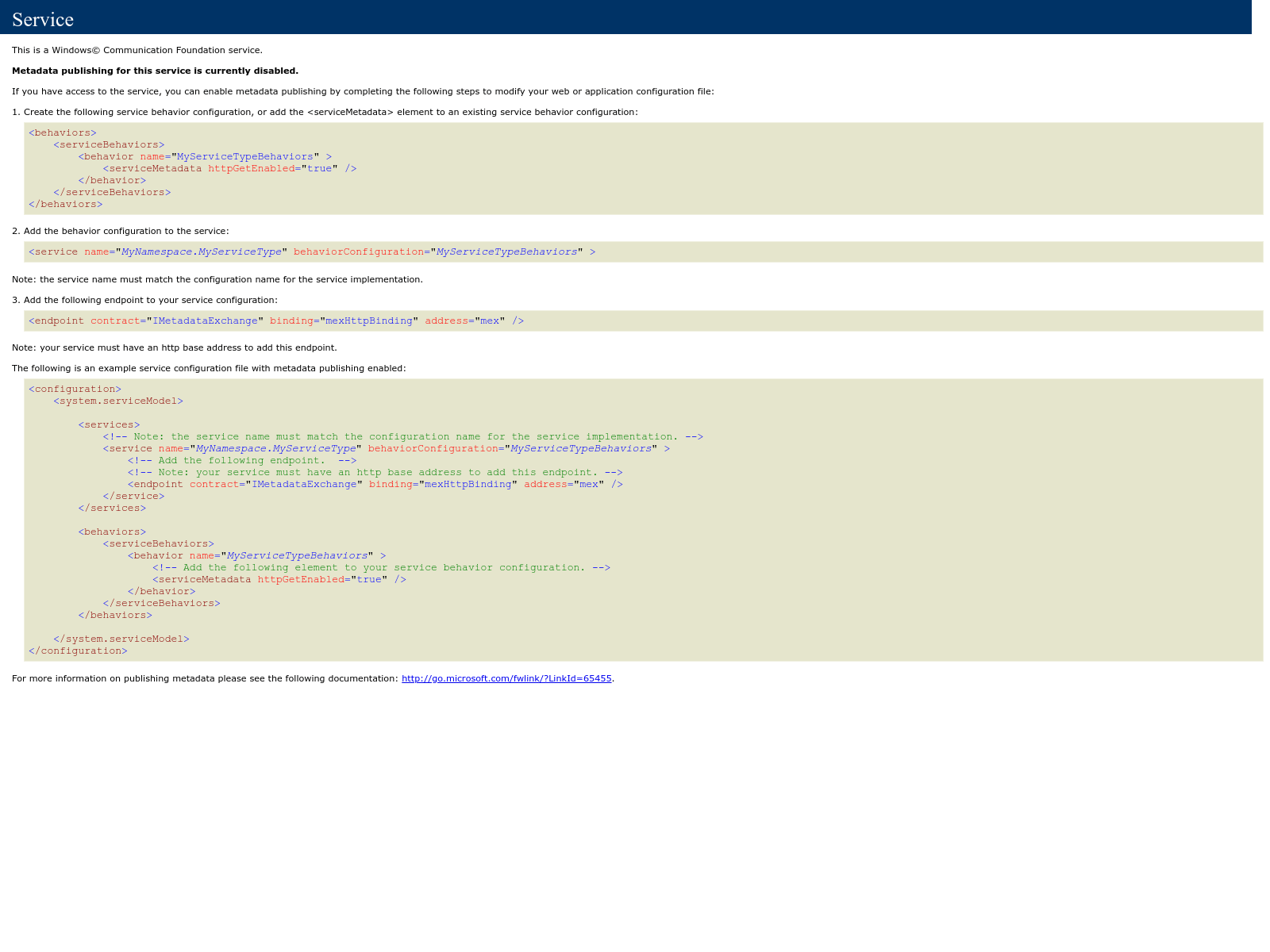Click the comment "<!-- Add the following endpoint. -->"
The width and height of the screenshot is (1270, 952).
point(242,460)
